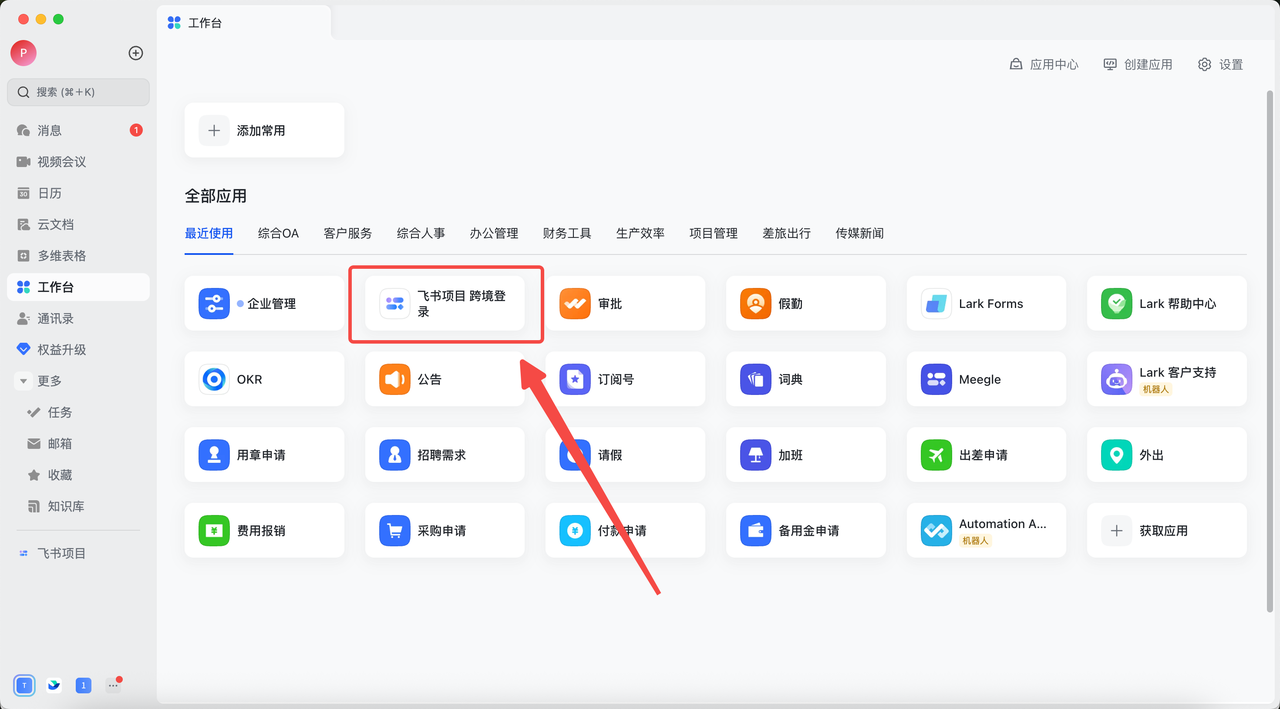Switch to 财务工具 tab
This screenshot has height=709, width=1280.
pos(567,233)
